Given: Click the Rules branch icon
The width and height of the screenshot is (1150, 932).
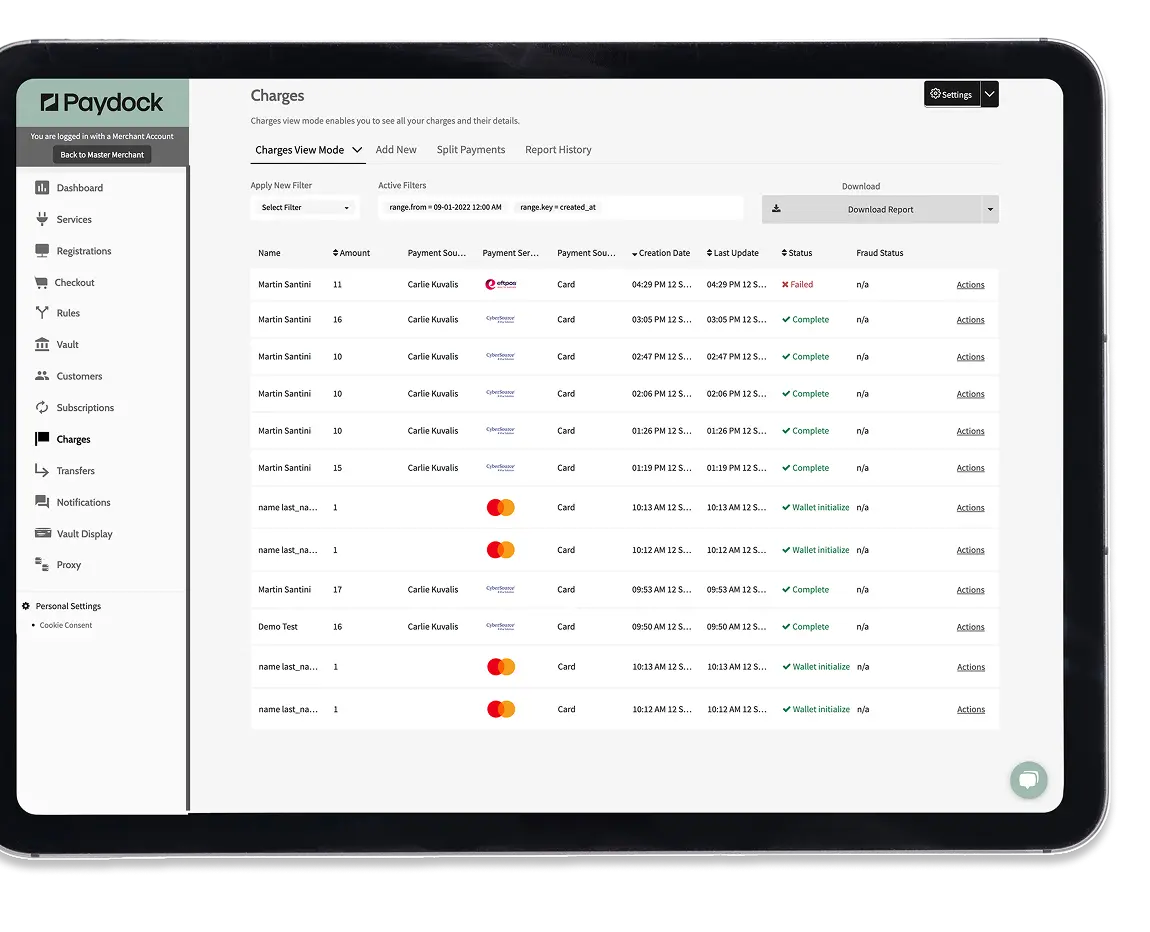Looking at the screenshot, I should click(42, 312).
